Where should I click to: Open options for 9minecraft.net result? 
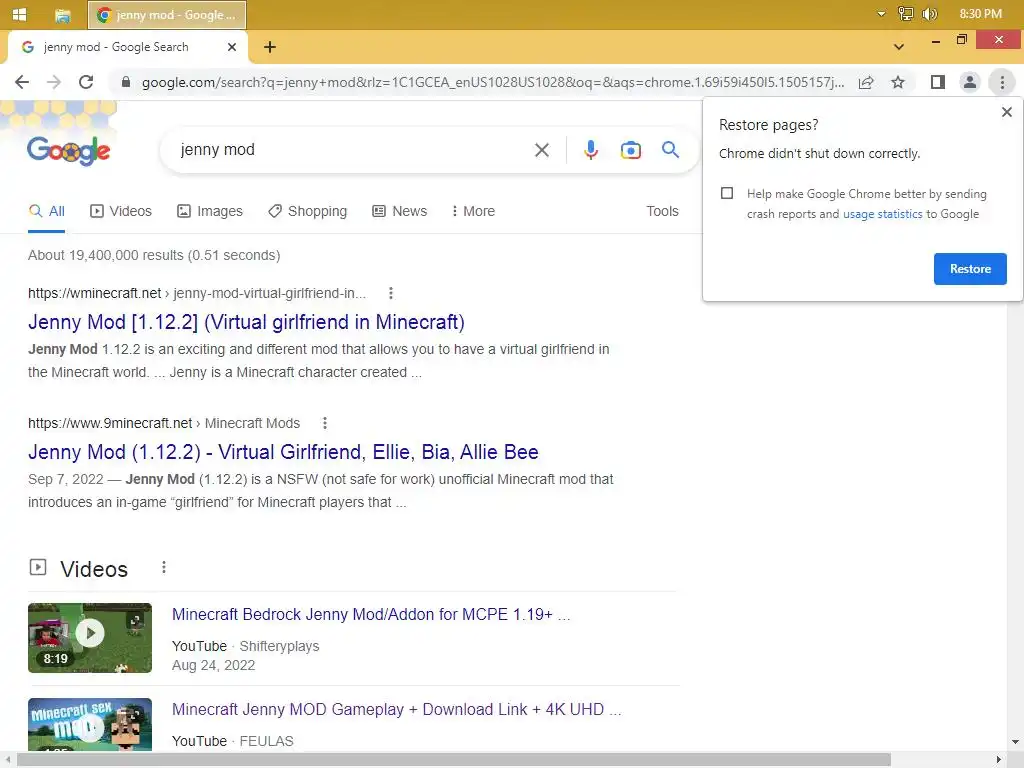click(x=325, y=423)
